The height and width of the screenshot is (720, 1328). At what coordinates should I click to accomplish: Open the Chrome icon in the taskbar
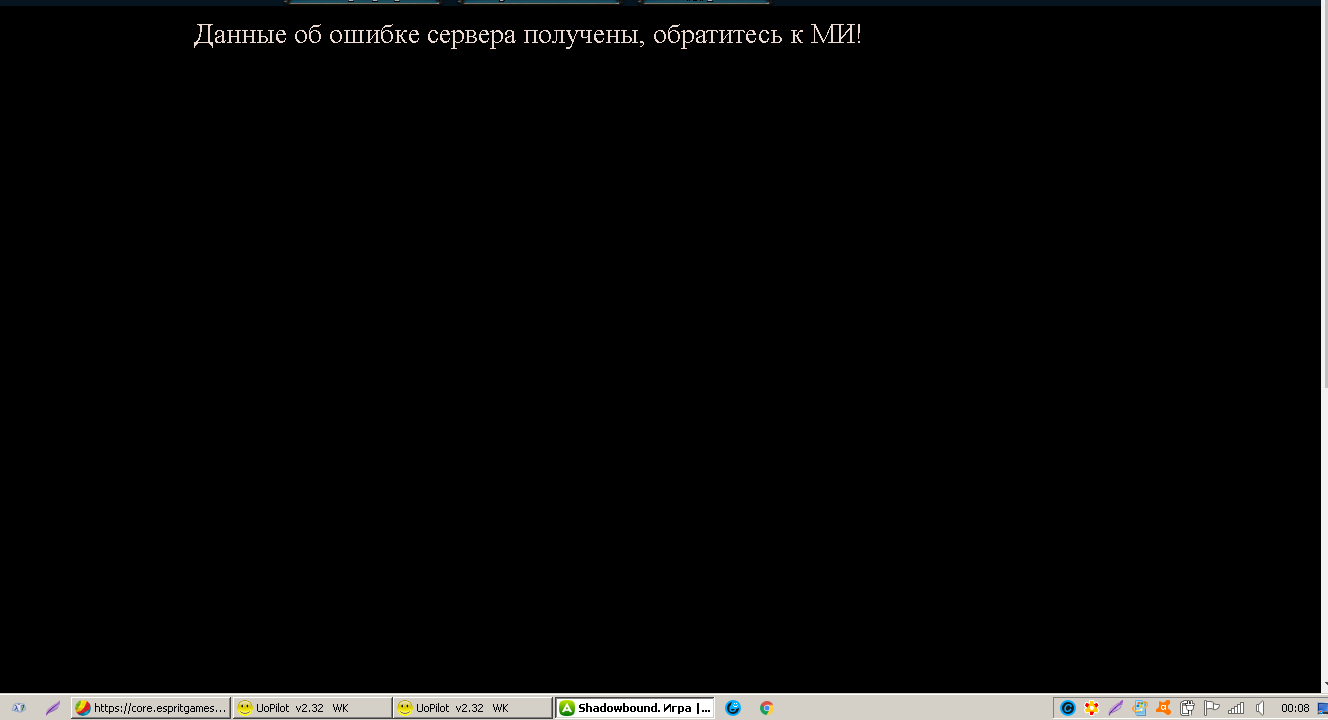click(x=766, y=708)
